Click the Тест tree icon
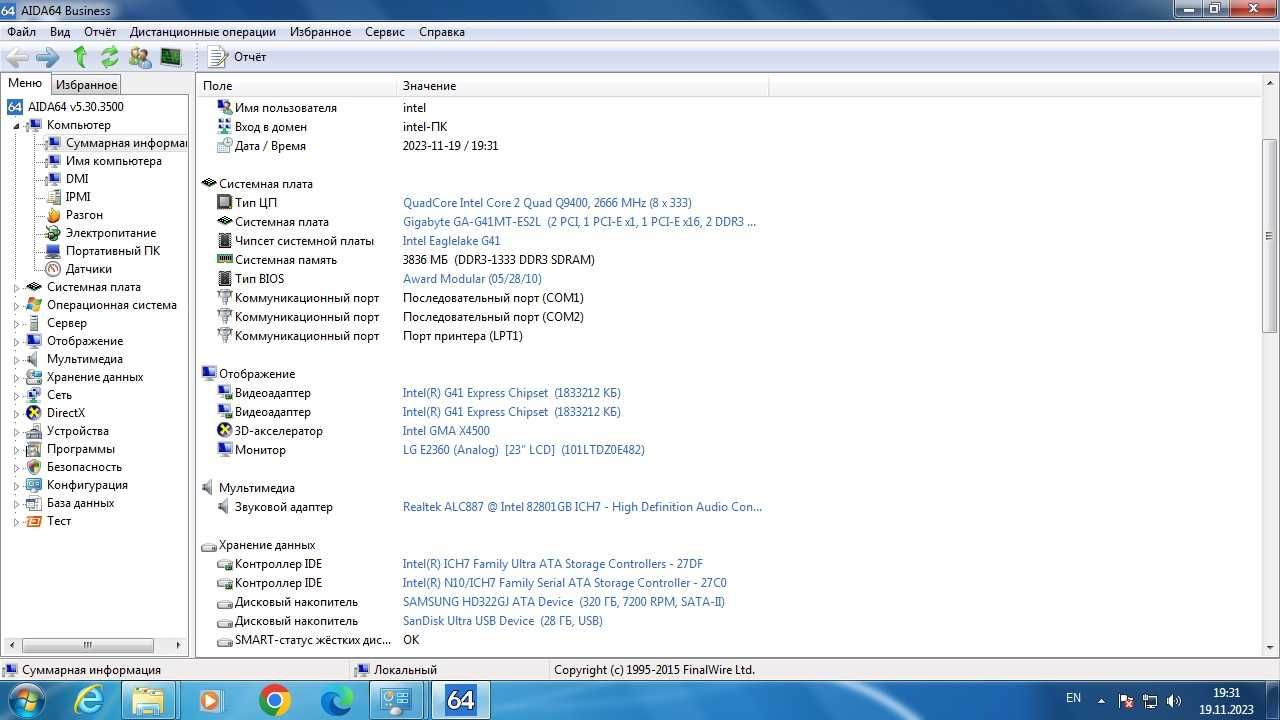 pos(34,521)
